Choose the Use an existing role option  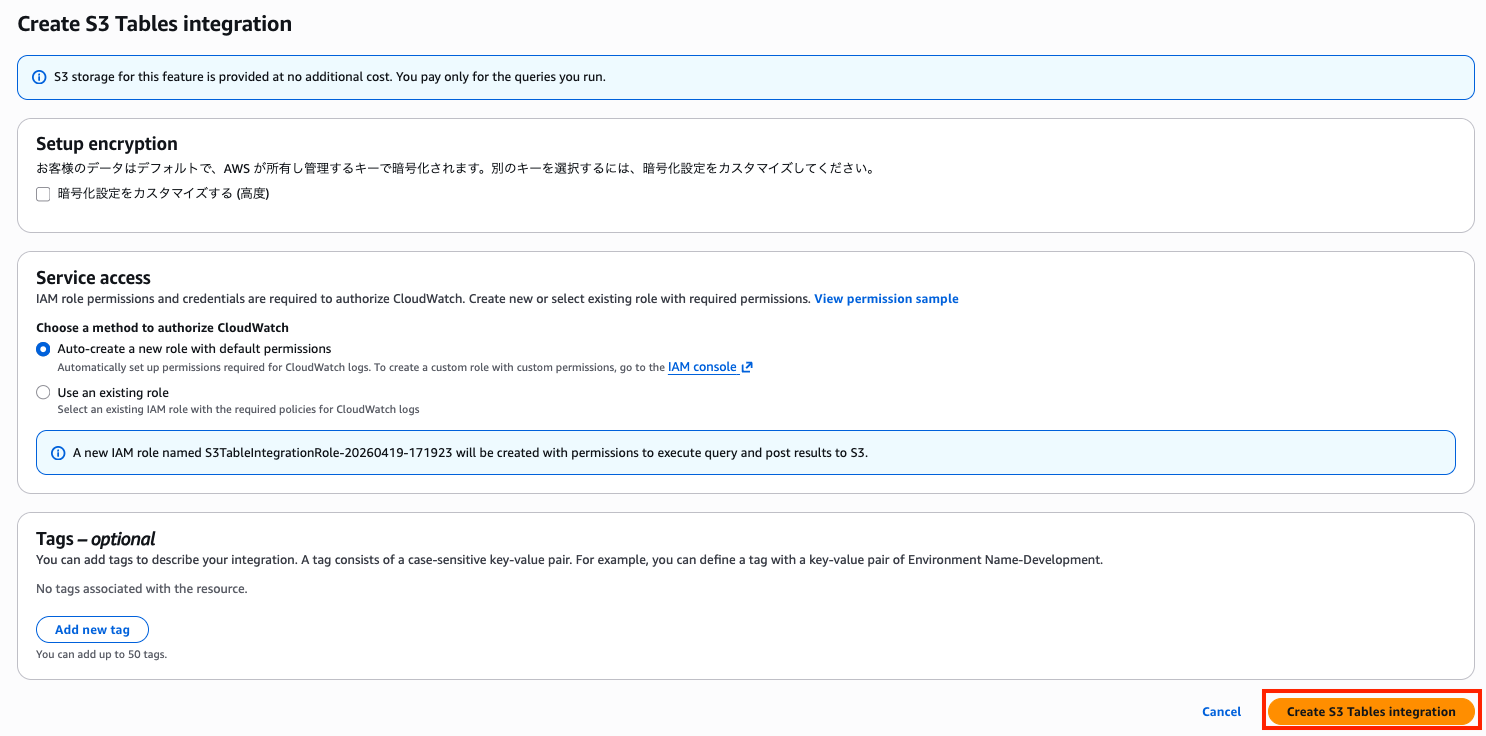click(43, 393)
